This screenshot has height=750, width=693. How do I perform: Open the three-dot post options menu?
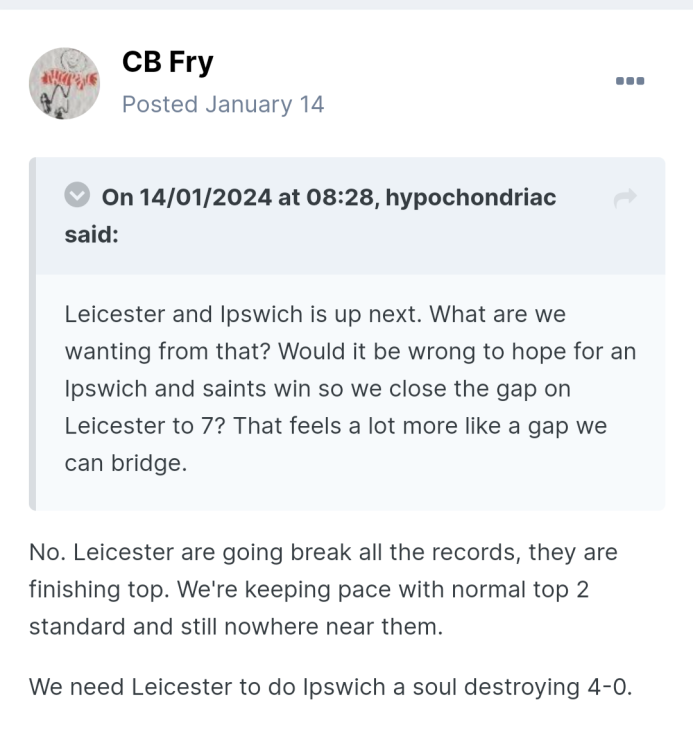[630, 80]
